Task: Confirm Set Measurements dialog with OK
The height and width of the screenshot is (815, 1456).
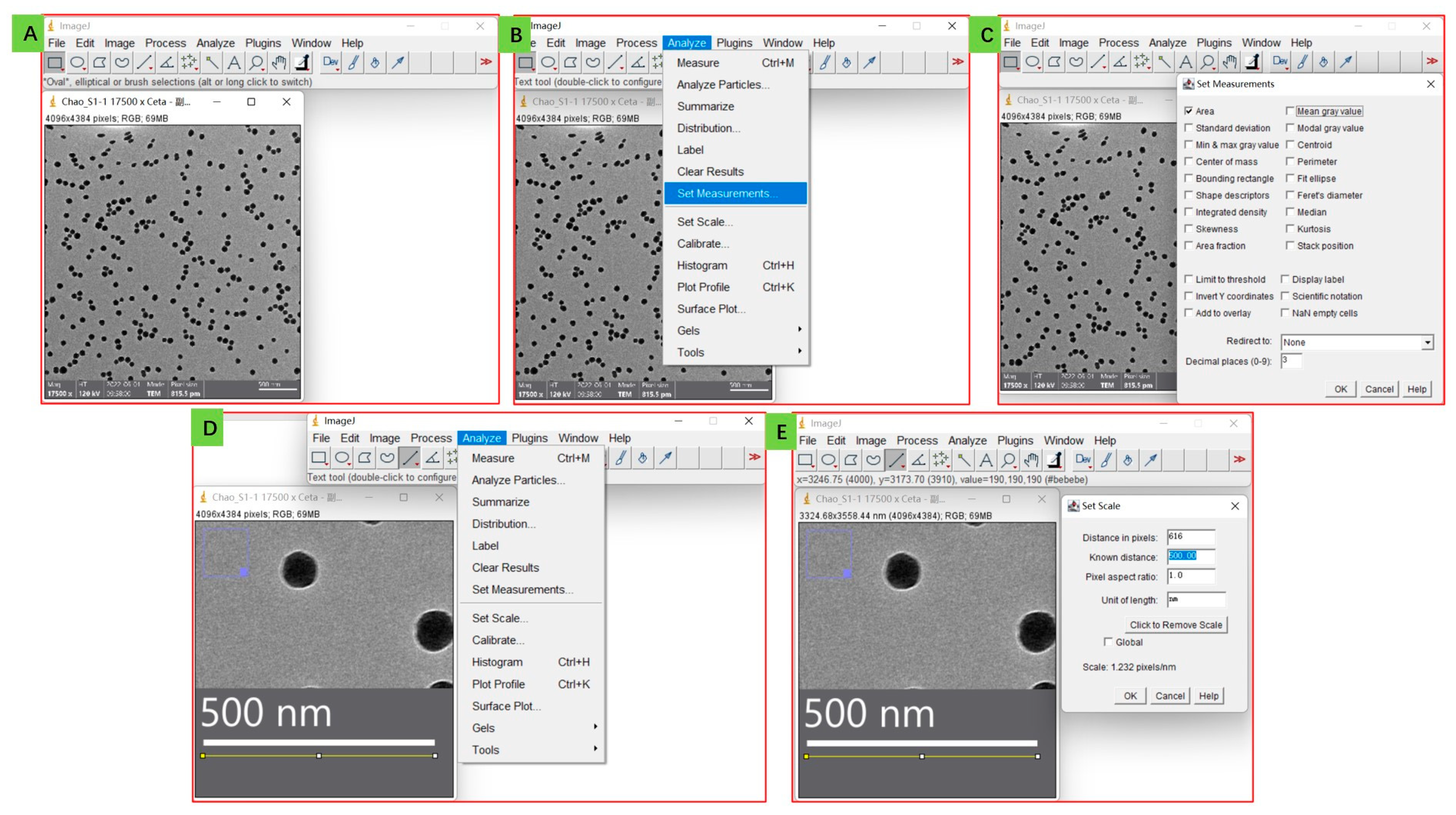Action: coord(1341,389)
